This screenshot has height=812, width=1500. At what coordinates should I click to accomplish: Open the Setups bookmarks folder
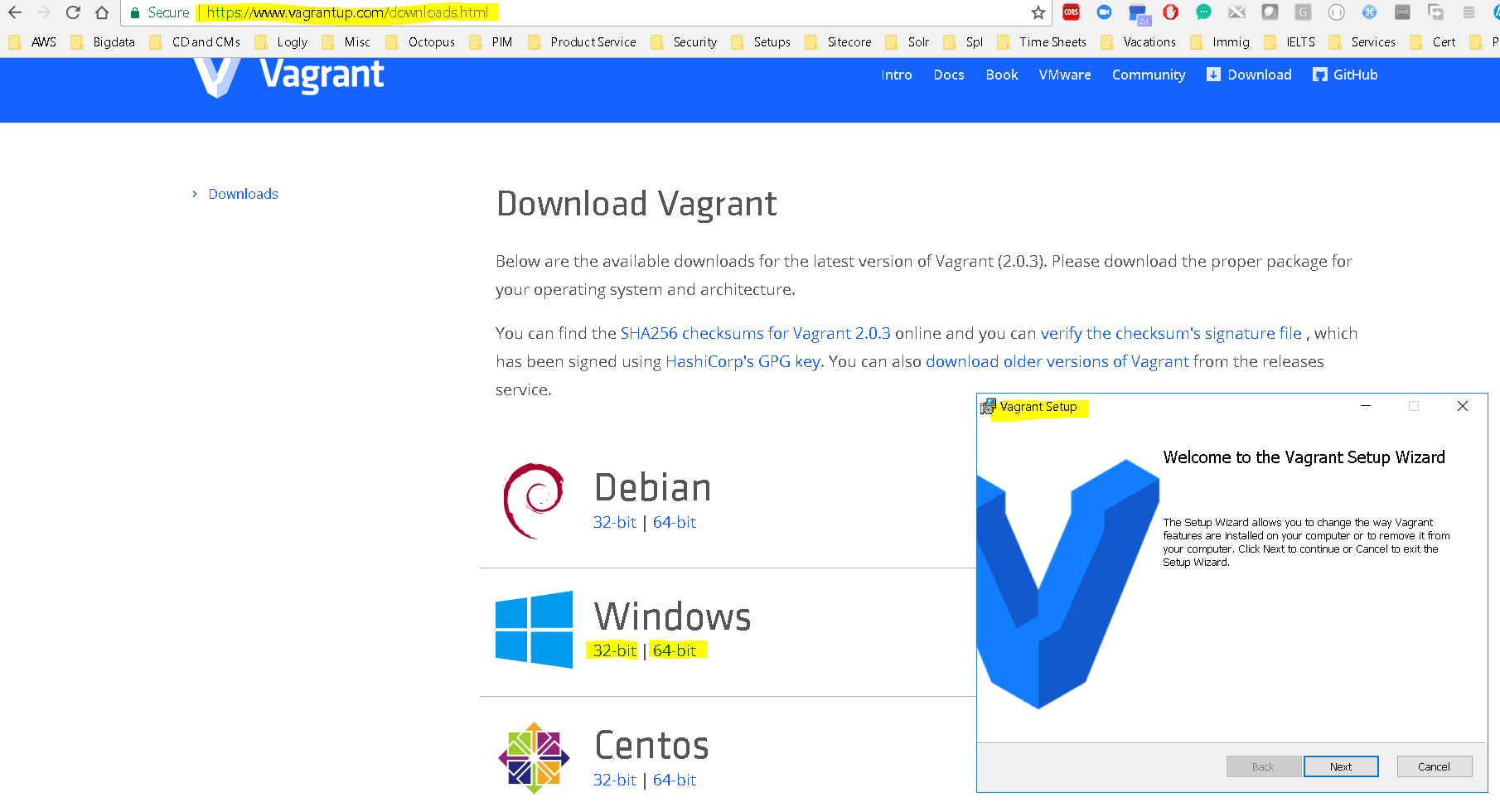[761, 42]
